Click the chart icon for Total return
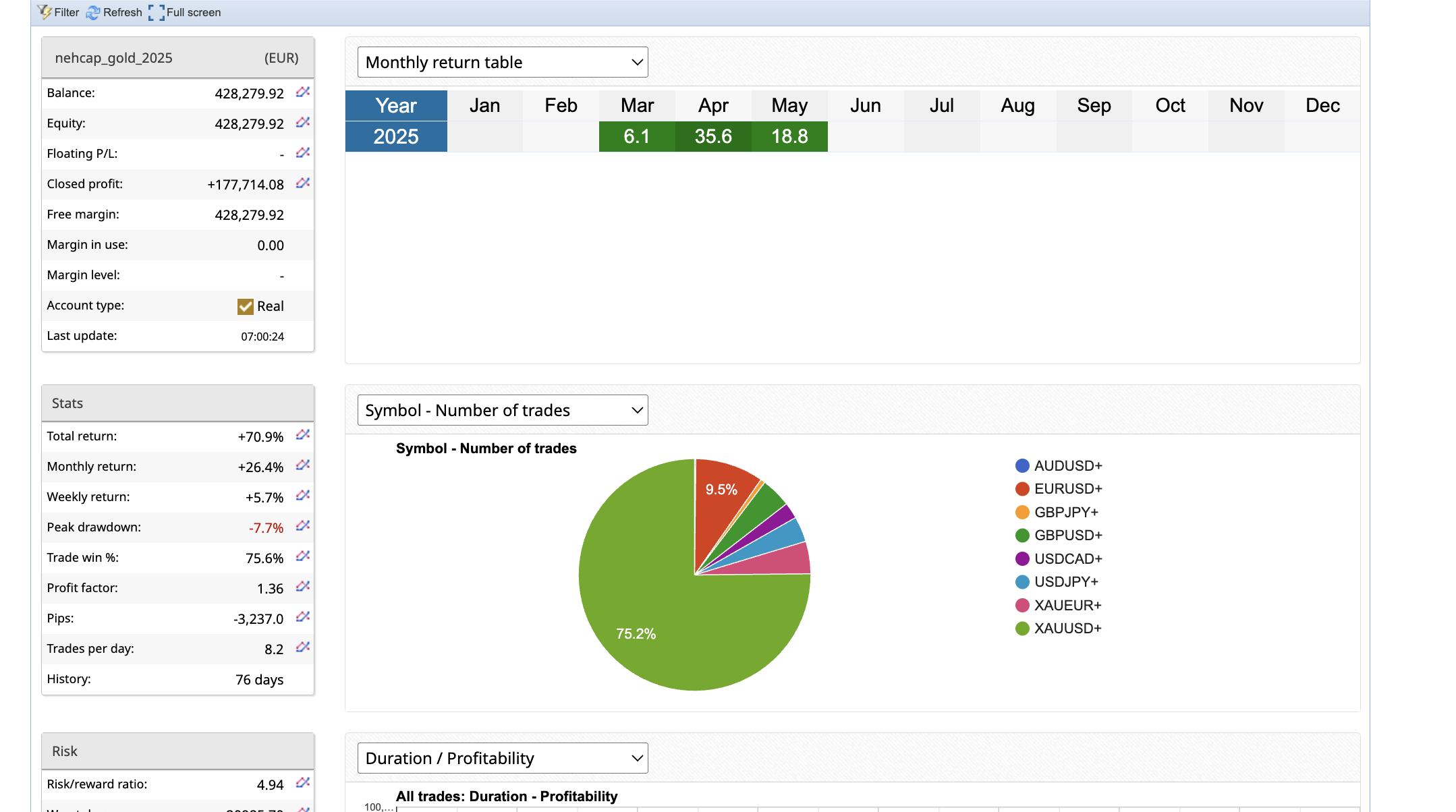The image size is (1456, 812). pos(303,435)
